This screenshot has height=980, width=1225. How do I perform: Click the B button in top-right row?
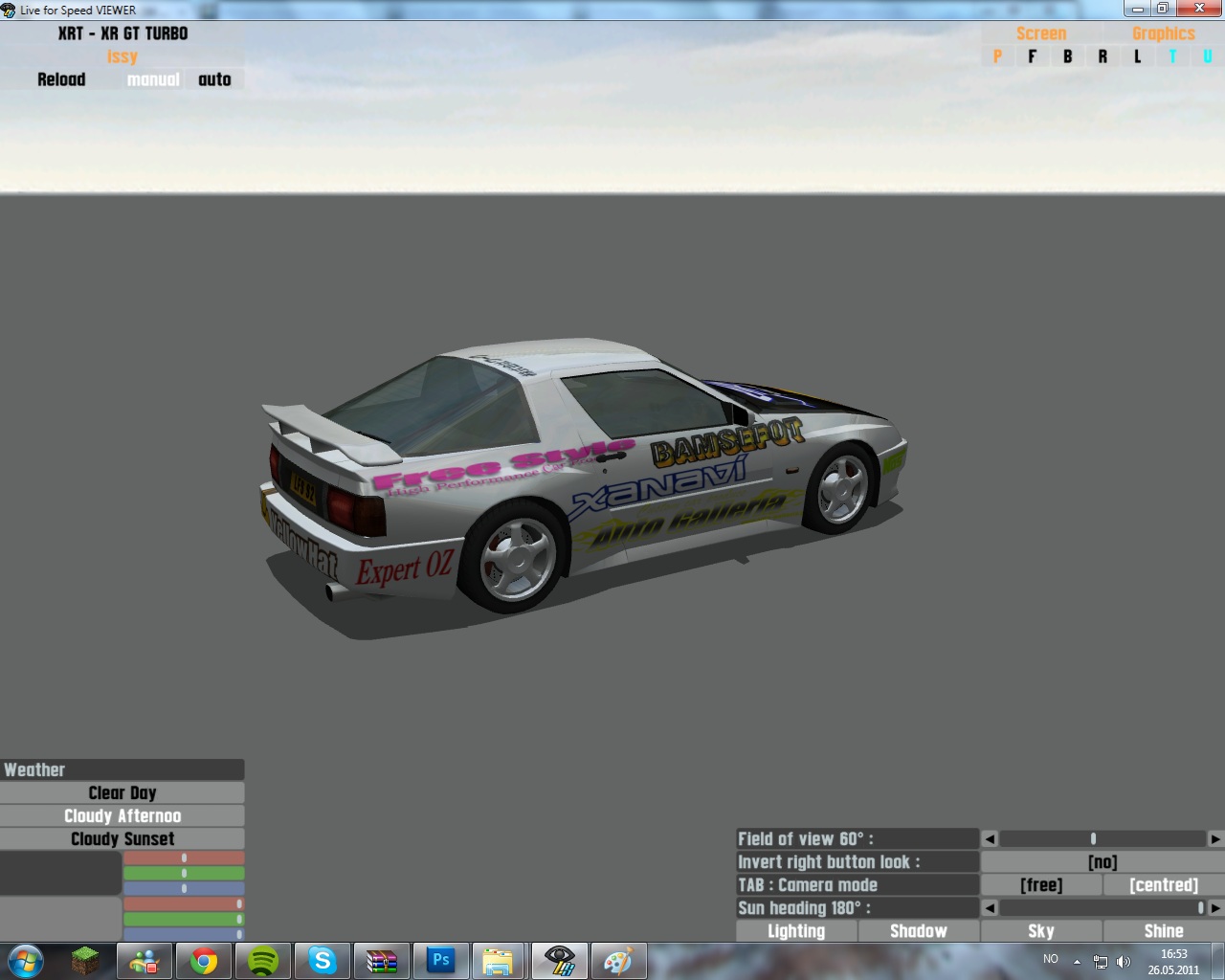(x=1067, y=56)
